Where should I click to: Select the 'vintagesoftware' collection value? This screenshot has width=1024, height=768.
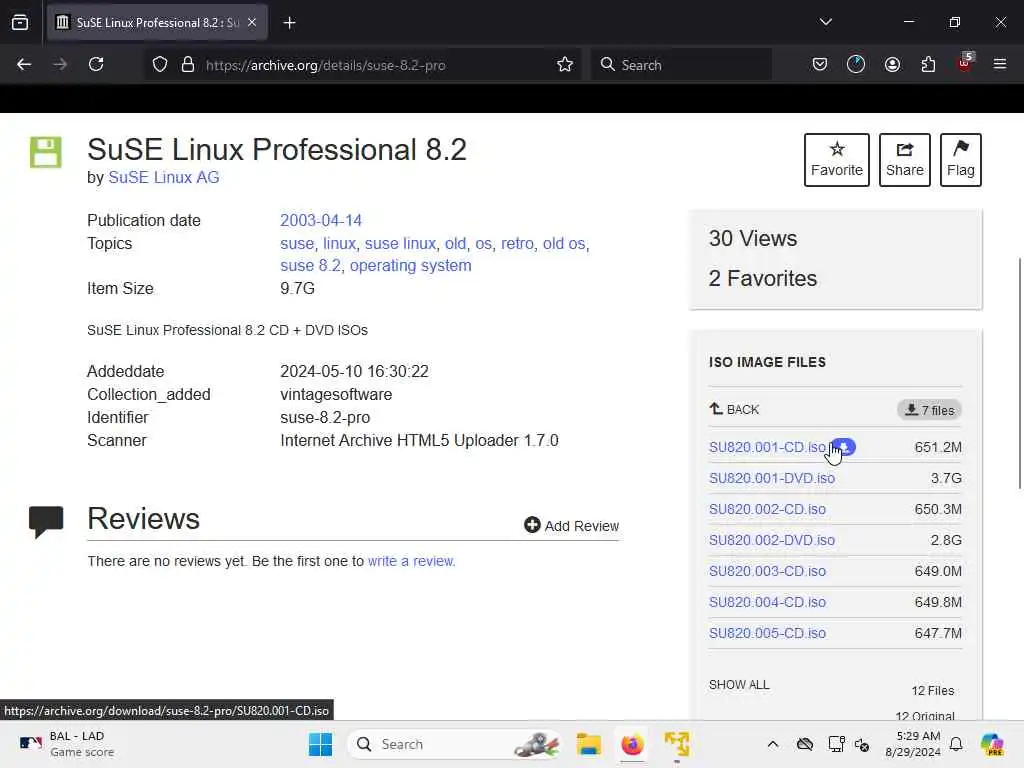[x=336, y=395]
